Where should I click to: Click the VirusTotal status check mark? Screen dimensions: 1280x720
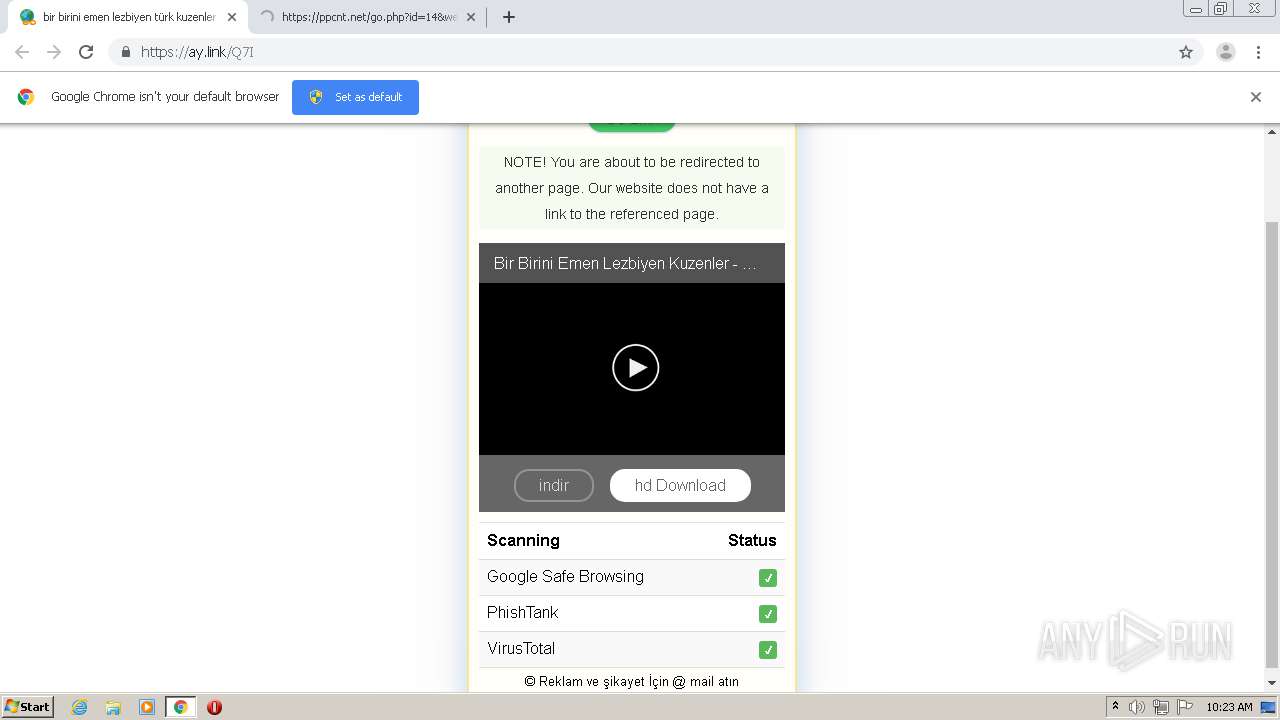point(768,650)
